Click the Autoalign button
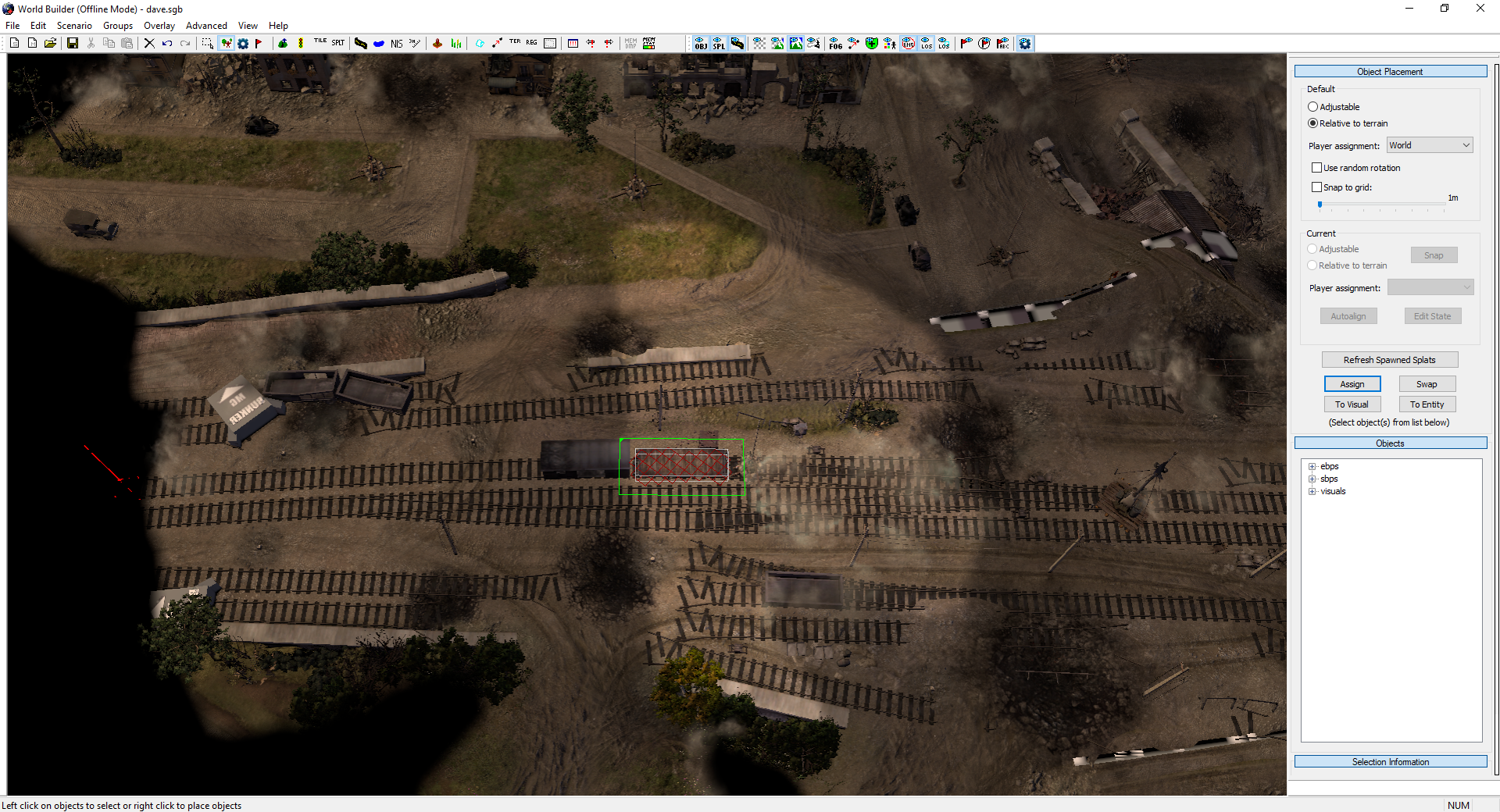The image size is (1500, 812). pos(1348,316)
